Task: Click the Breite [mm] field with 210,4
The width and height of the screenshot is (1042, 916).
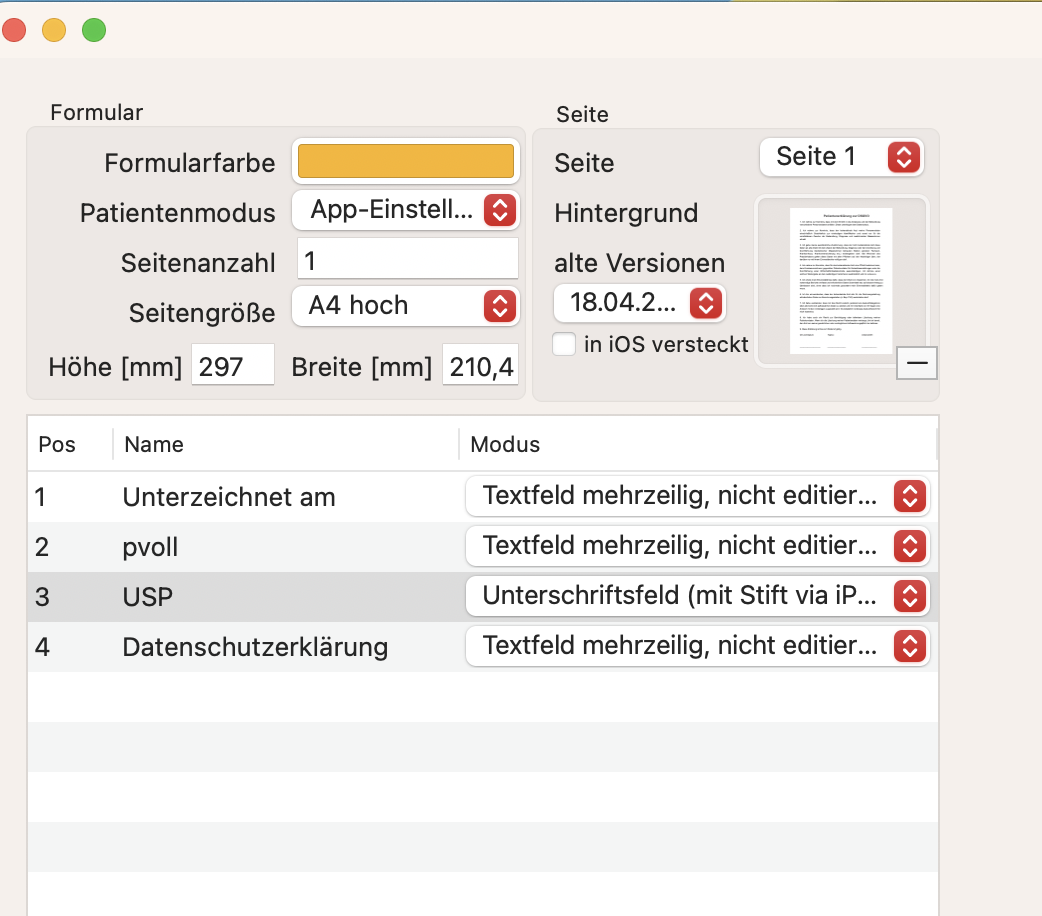Action: pos(480,364)
